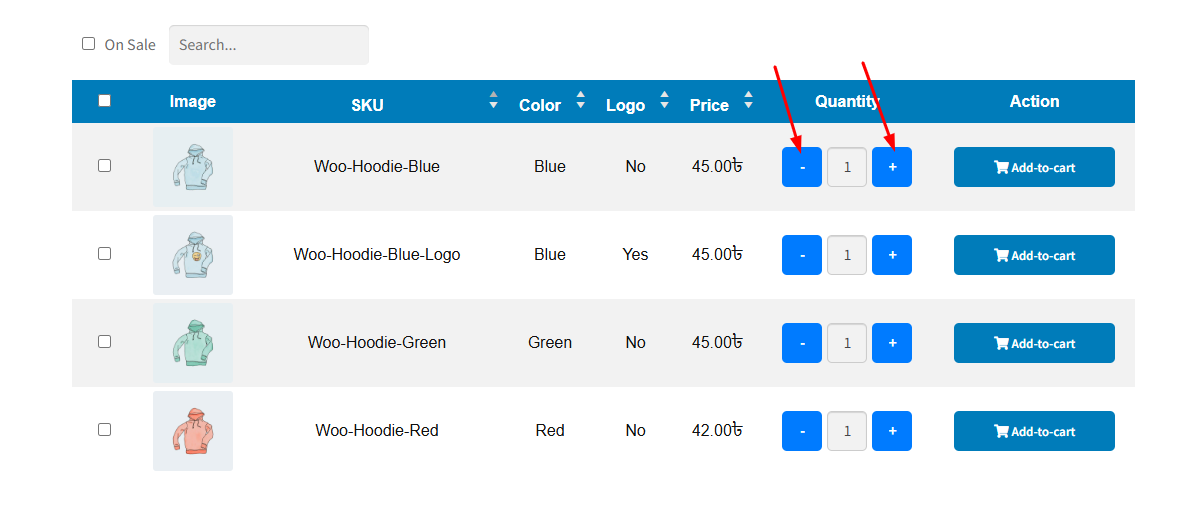Sort the table by Price
The image size is (1201, 523).
coord(749,101)
